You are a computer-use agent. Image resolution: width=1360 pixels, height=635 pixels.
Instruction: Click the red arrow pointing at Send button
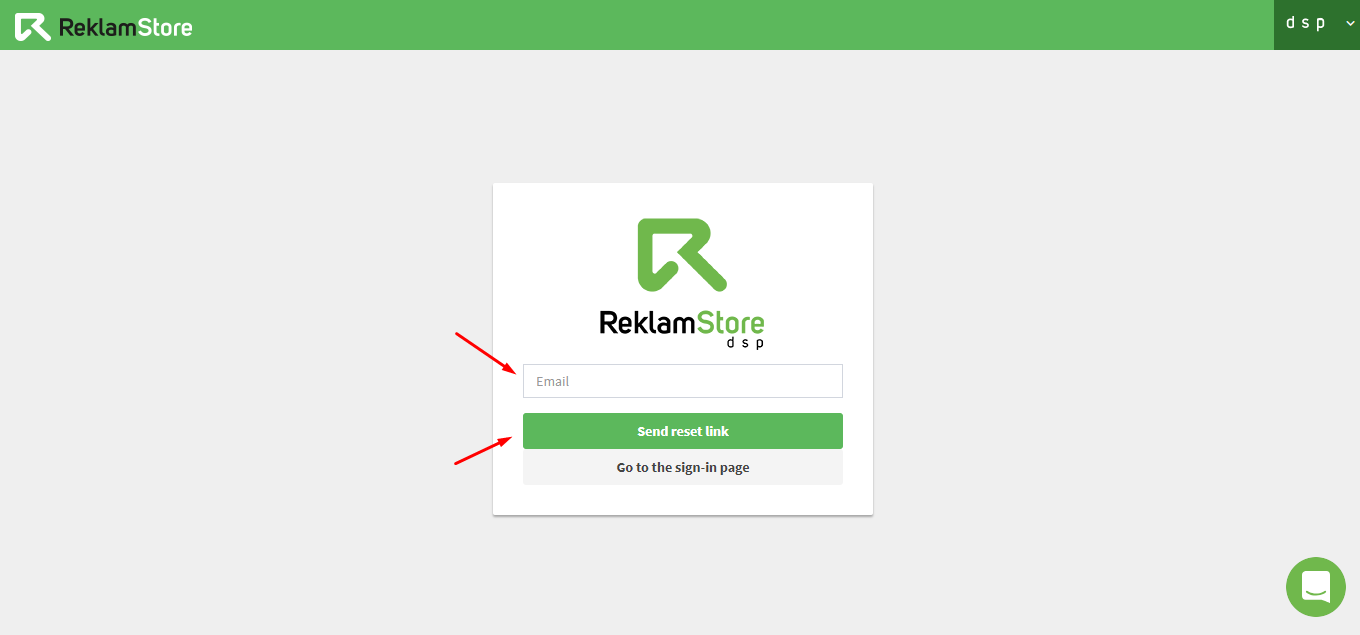485,450
